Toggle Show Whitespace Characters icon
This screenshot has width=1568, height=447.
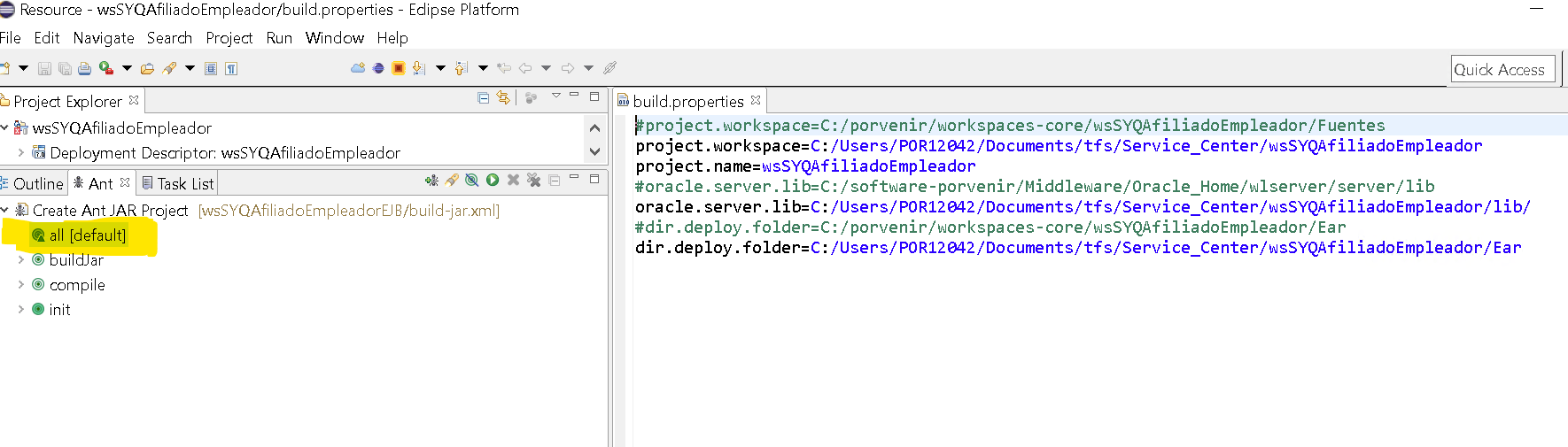coord(231,68)
